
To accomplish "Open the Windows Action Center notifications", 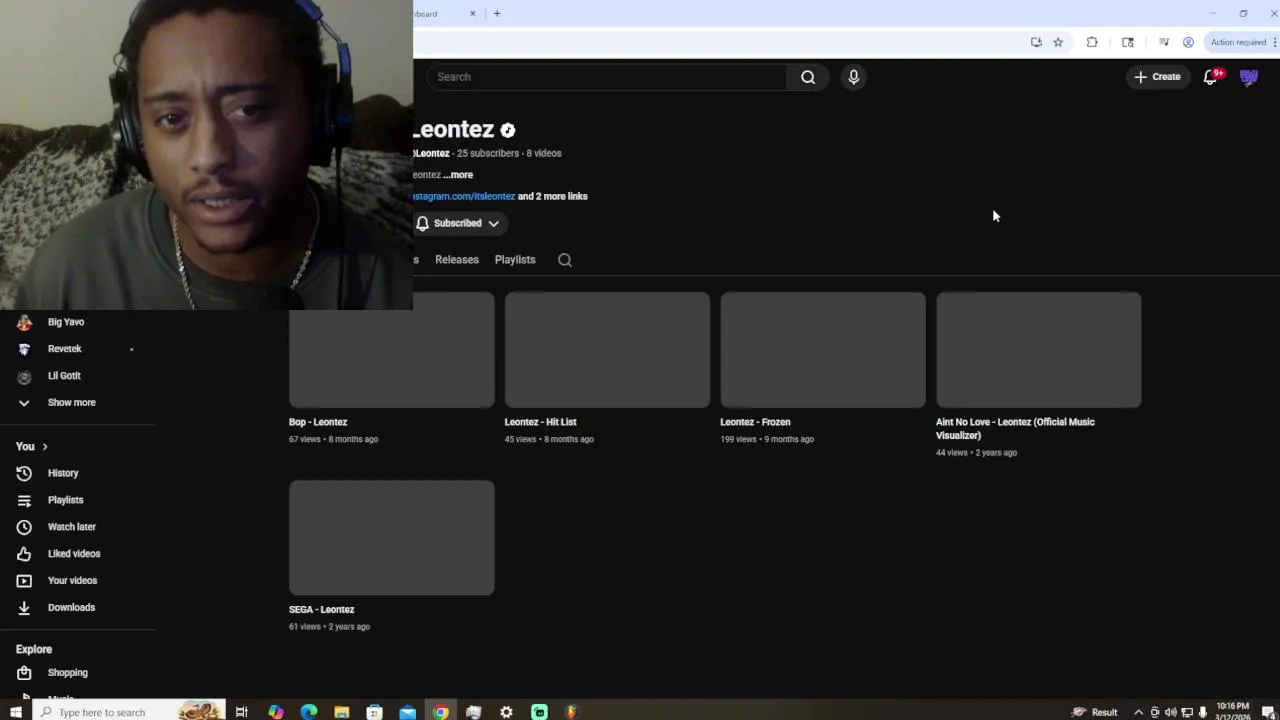I will 1267,712.
